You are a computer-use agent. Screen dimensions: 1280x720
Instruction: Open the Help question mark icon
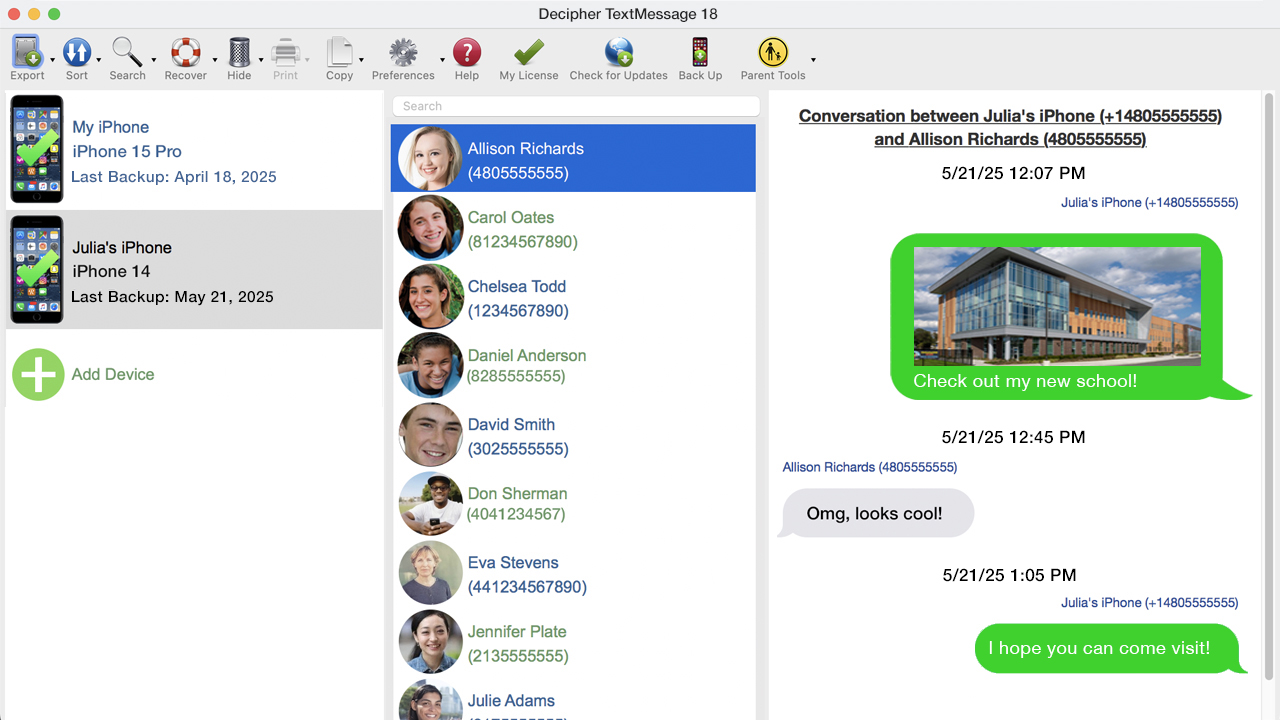467,52
